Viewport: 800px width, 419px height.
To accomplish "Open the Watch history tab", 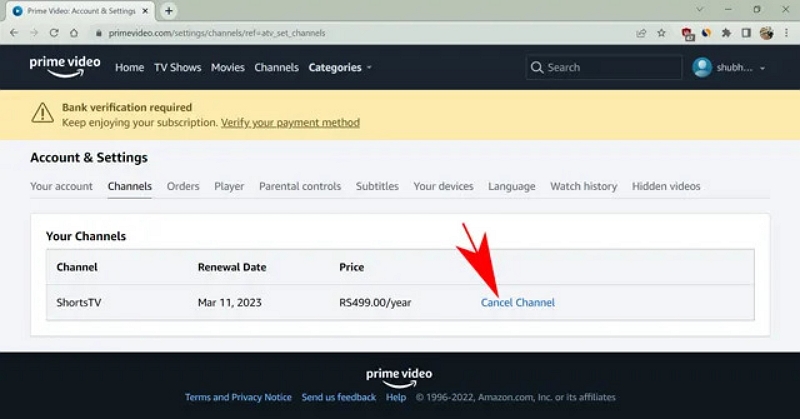I will [583, 186].
